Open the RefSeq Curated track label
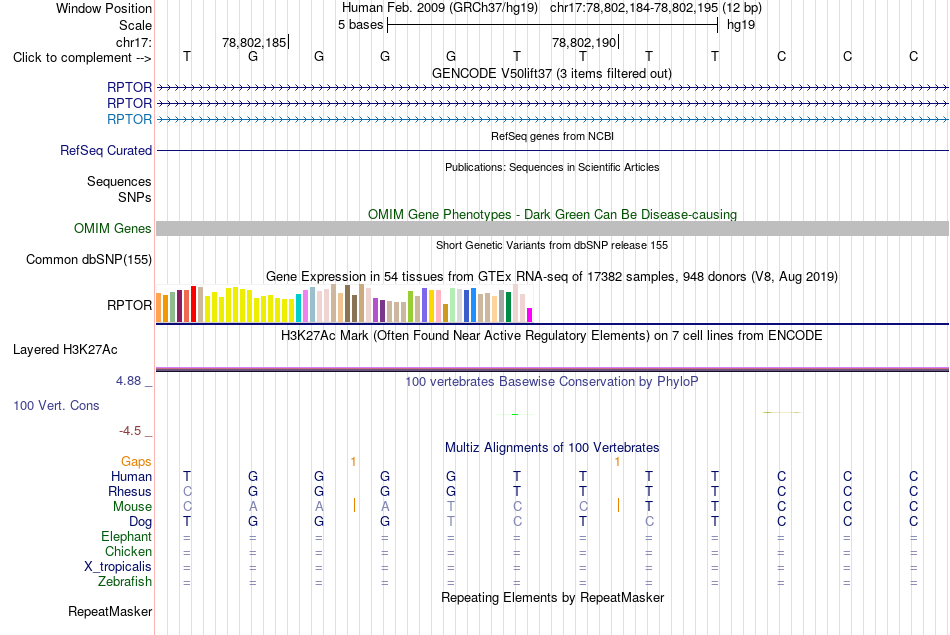Viewport: 950px width, 635px height. [106, 150]
